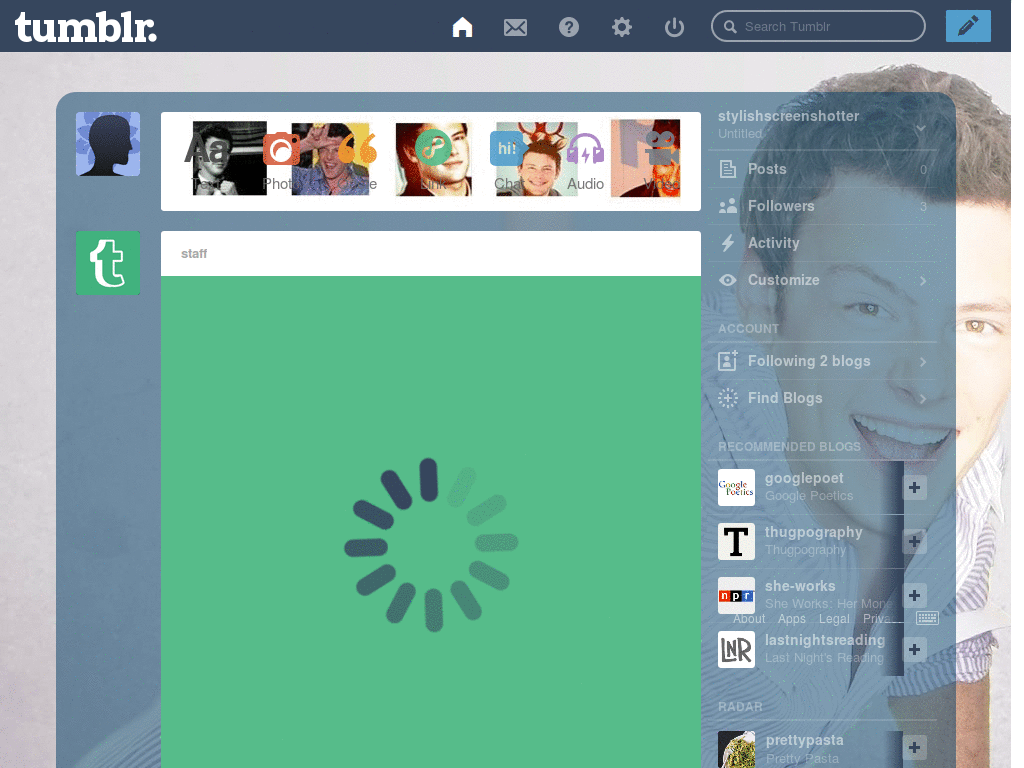
Task: Create a Text post
Action: click(x=206, y=159)
